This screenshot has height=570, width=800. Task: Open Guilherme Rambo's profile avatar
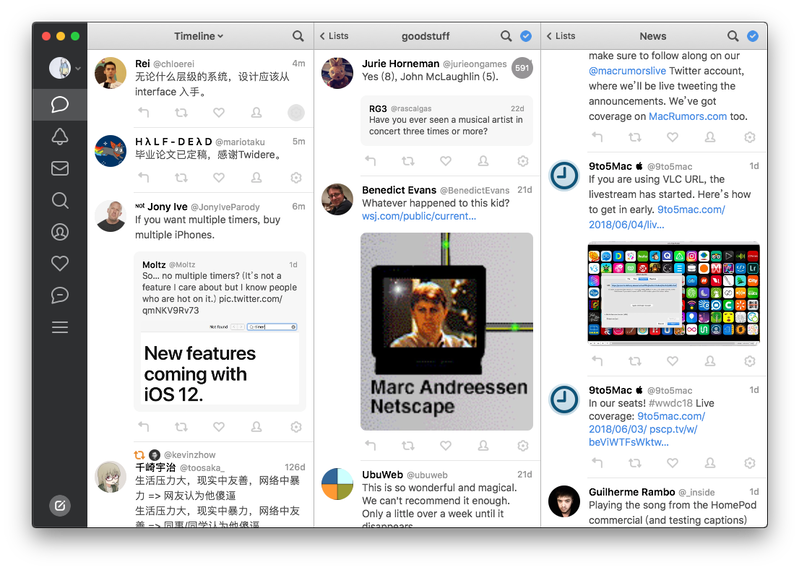tap(564, 501)
